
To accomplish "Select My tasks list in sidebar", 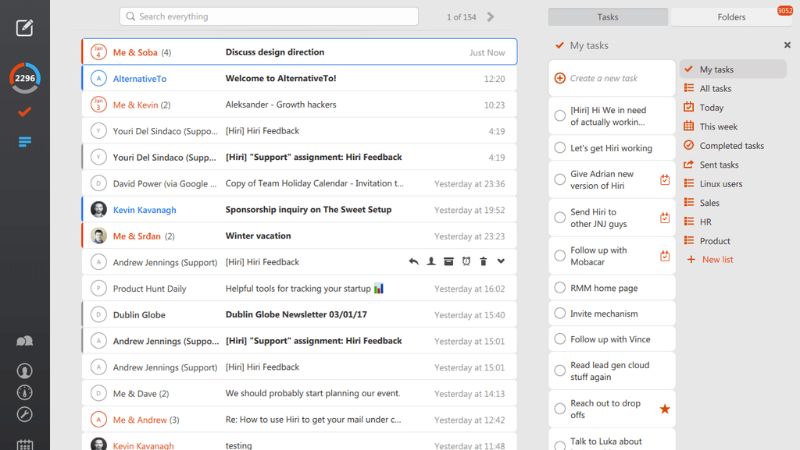I will coord(733,69).
